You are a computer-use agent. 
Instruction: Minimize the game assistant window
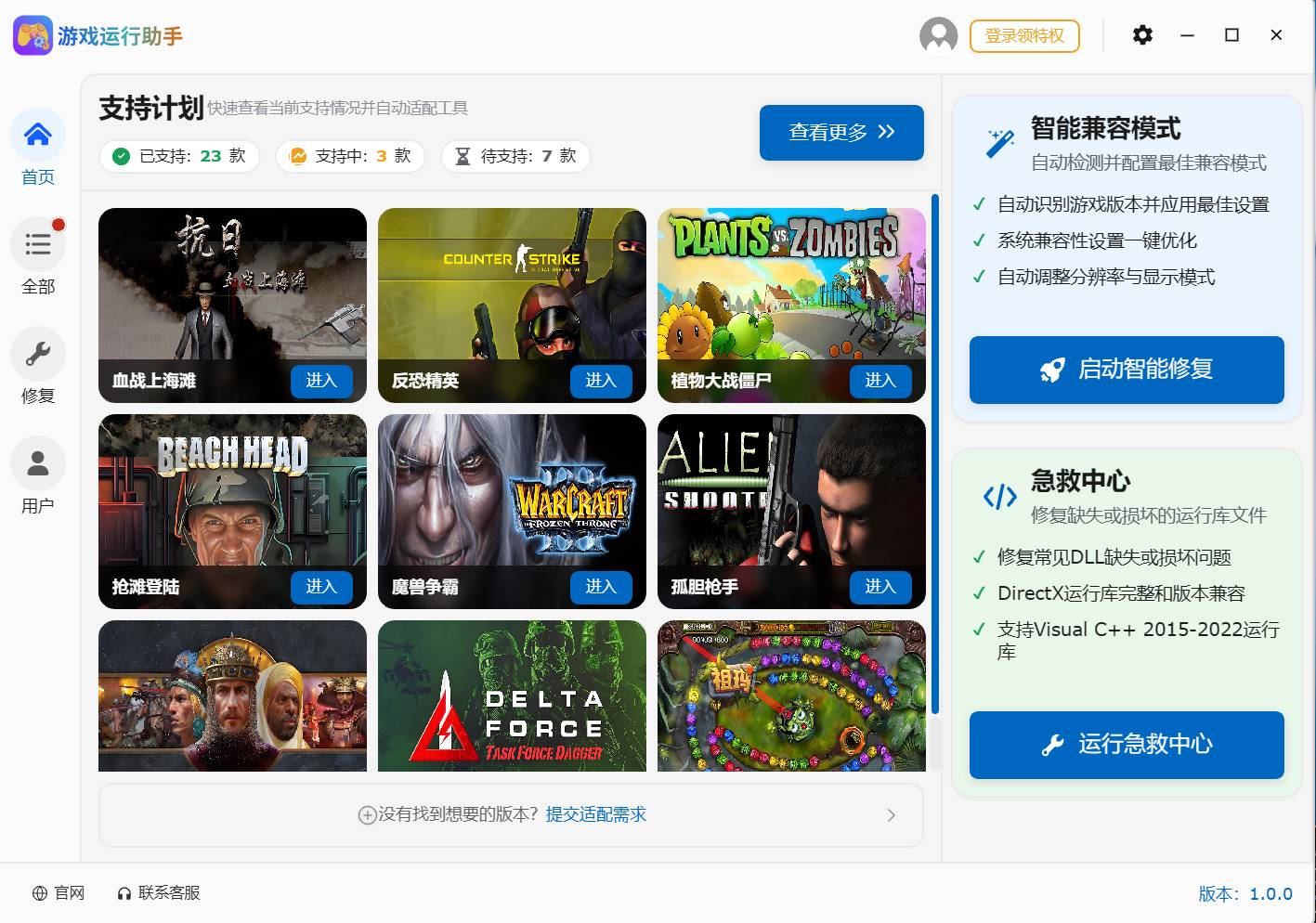click(x=1187, y=35)
